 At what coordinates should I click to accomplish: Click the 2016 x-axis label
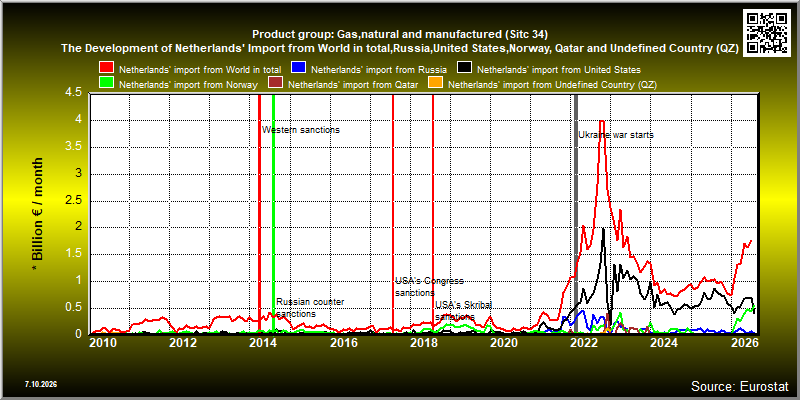(343, 342)
